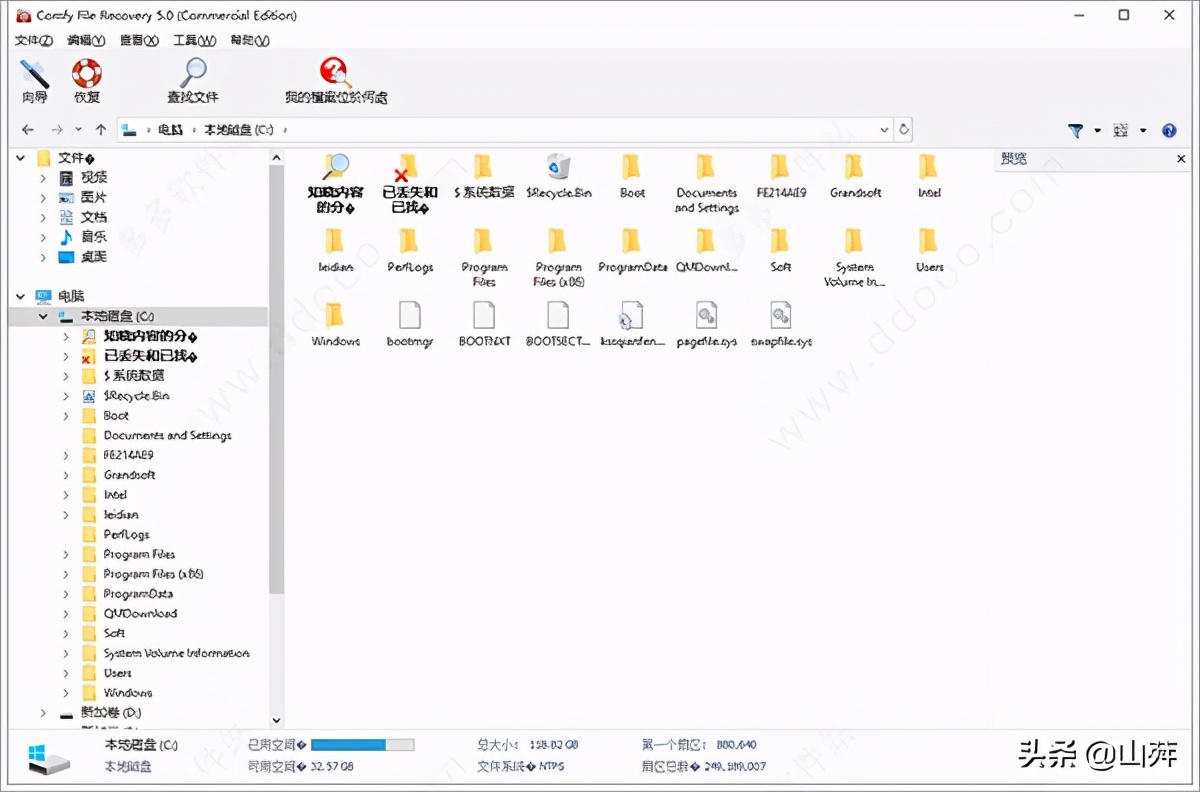Click the up one level arrow
Image resolution: width=1200 pixels, height=792 pixels.
click(101, 129)
